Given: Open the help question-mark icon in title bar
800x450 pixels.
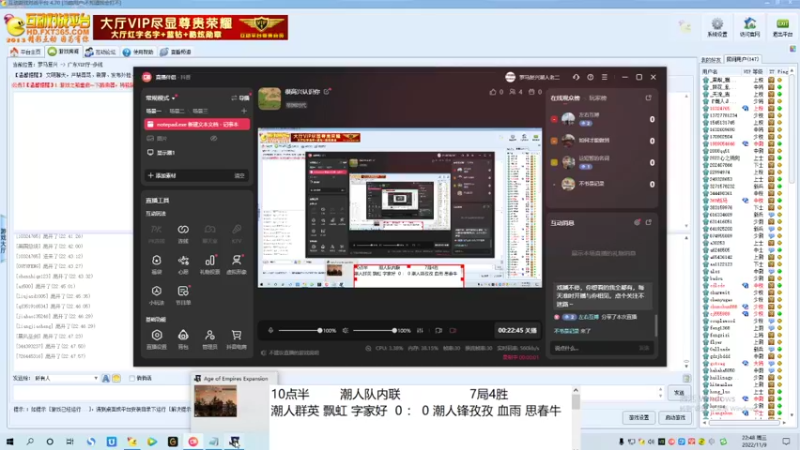Looking at the screenshot, I should [590, 77].
